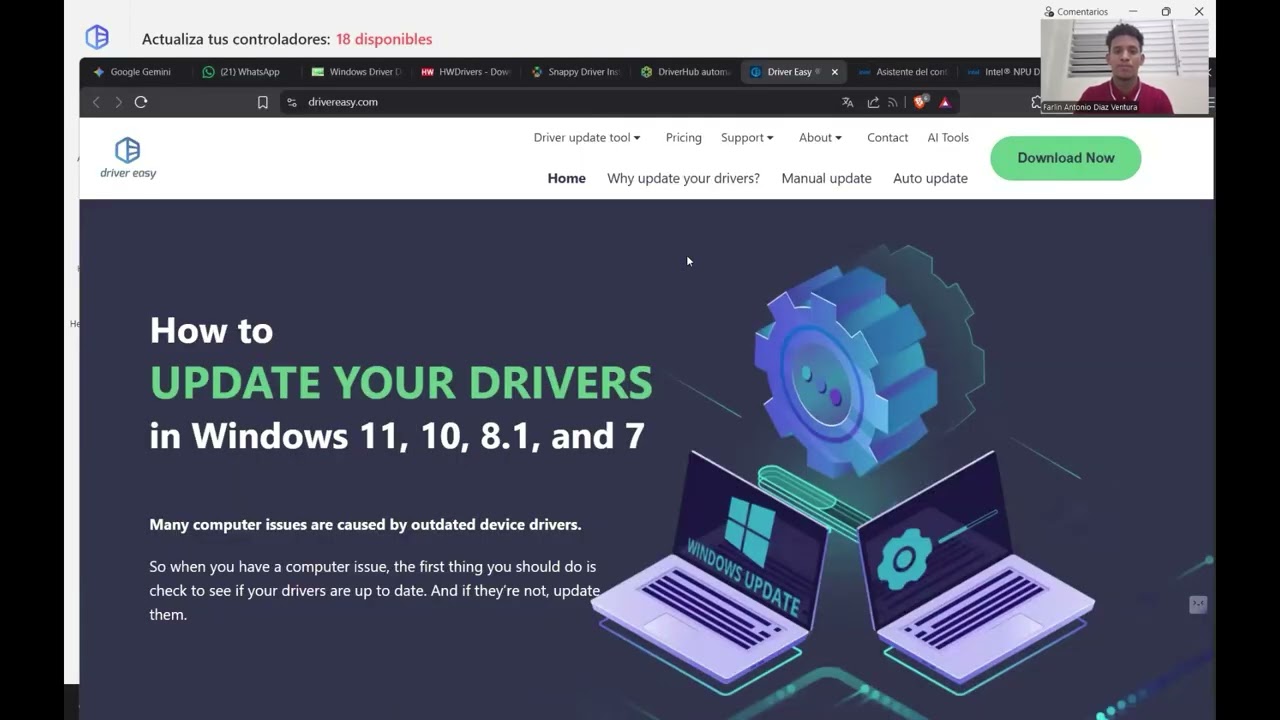Restore down the outer window
This screenshot has width=1280, height=720.
(x=1166, y=12)
